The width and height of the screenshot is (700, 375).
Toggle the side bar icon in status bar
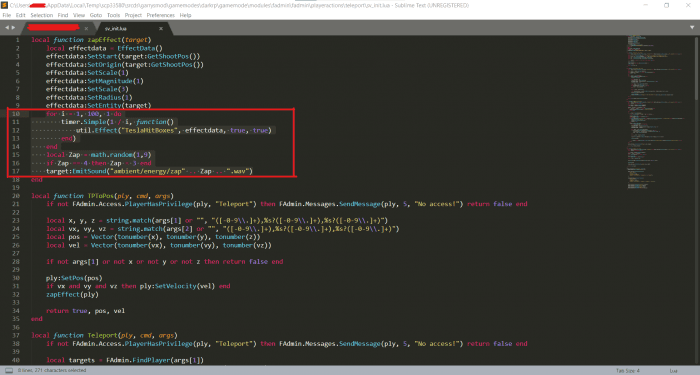tap(9, 371)
